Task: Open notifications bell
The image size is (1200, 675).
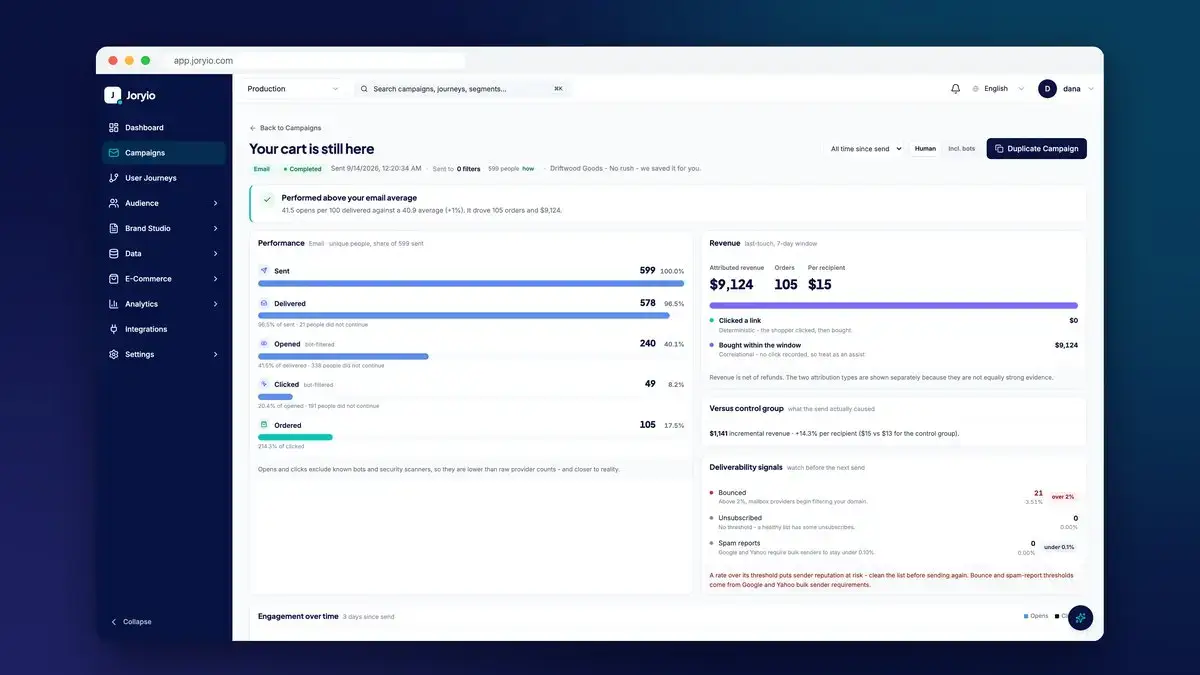Action: [x=955, y=89]
